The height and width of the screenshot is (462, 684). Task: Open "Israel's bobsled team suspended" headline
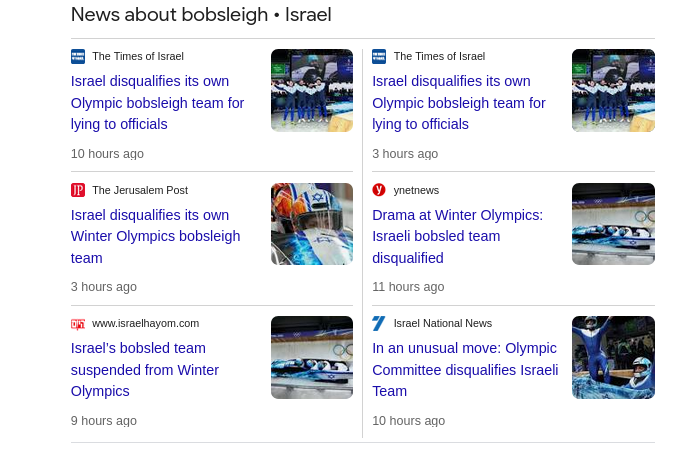144,370
